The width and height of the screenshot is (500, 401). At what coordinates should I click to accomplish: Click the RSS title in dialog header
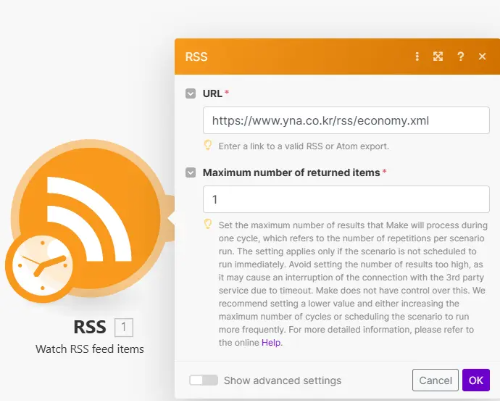(196, 57)
